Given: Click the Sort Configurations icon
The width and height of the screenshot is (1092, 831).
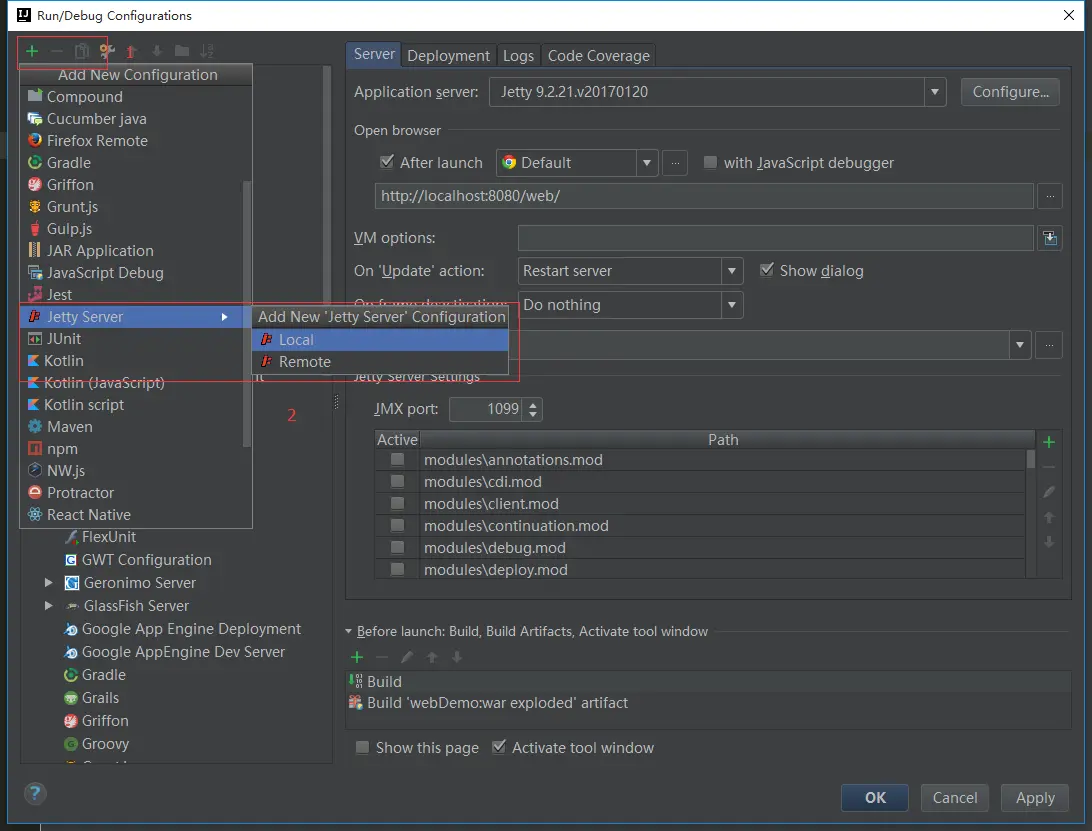Looking at the screenshot, I should [207, 51].
